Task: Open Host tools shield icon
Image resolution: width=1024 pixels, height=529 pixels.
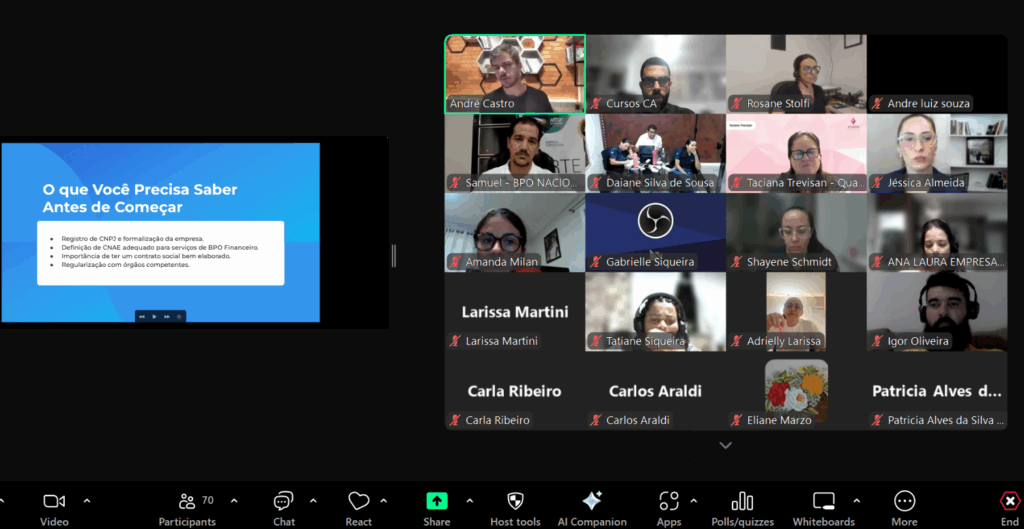Action: 515,502
